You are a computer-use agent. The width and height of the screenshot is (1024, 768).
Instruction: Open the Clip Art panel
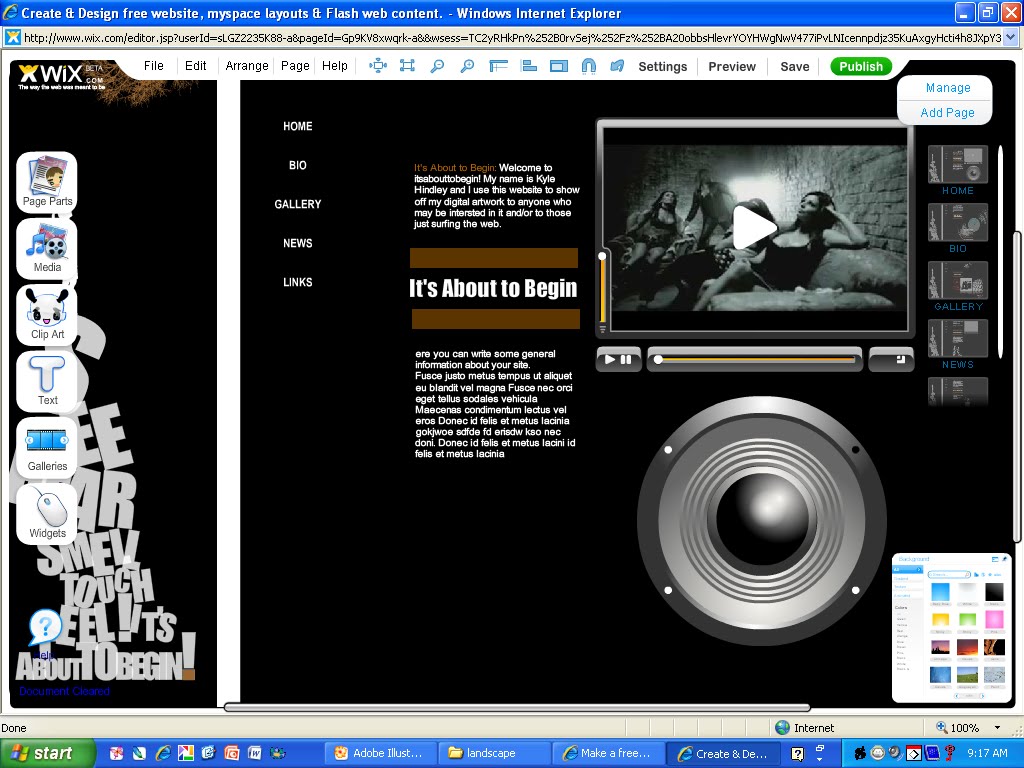(46, 315)
